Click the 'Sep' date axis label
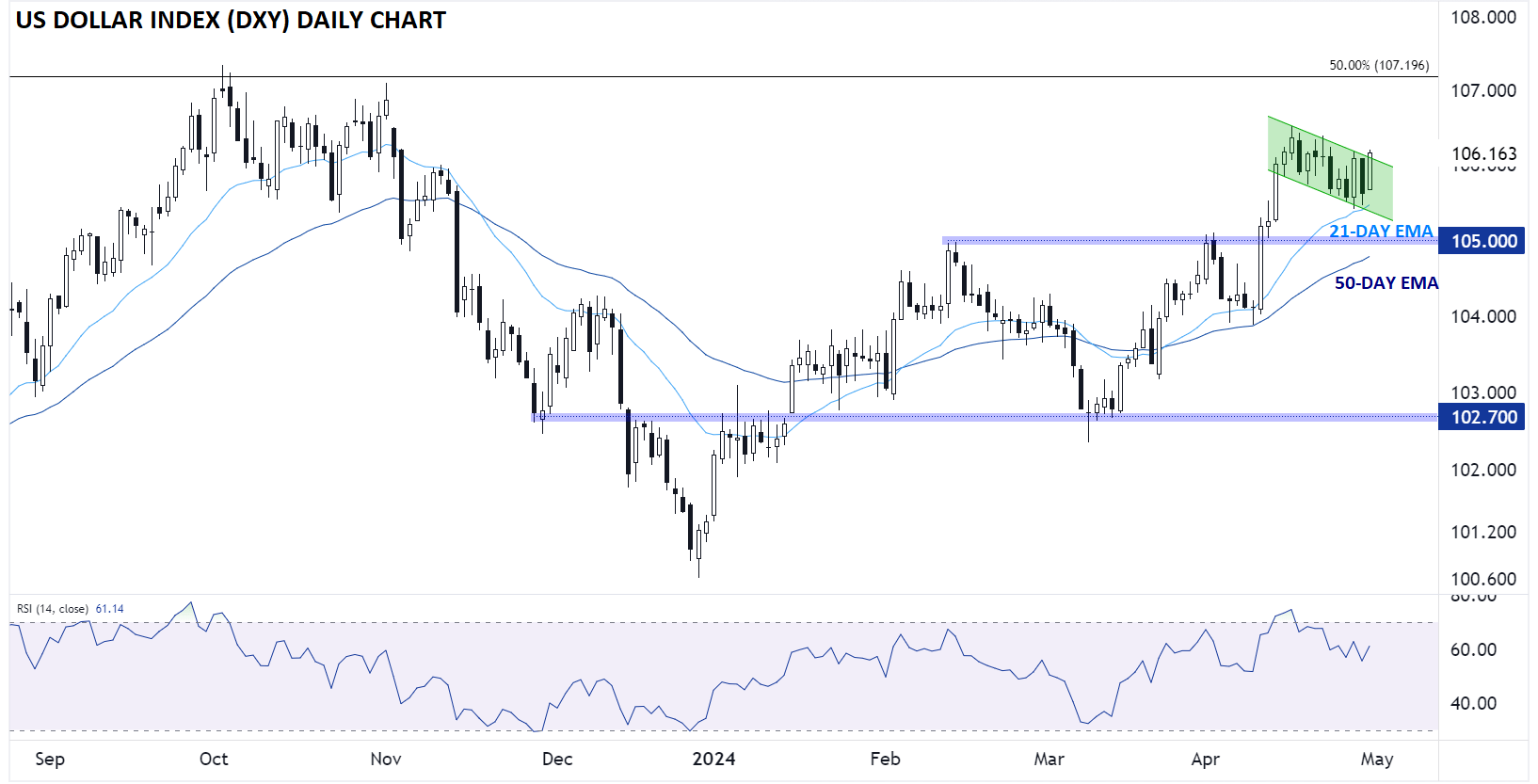Screen dimensions: 1538x784 (x=50, y=760)
